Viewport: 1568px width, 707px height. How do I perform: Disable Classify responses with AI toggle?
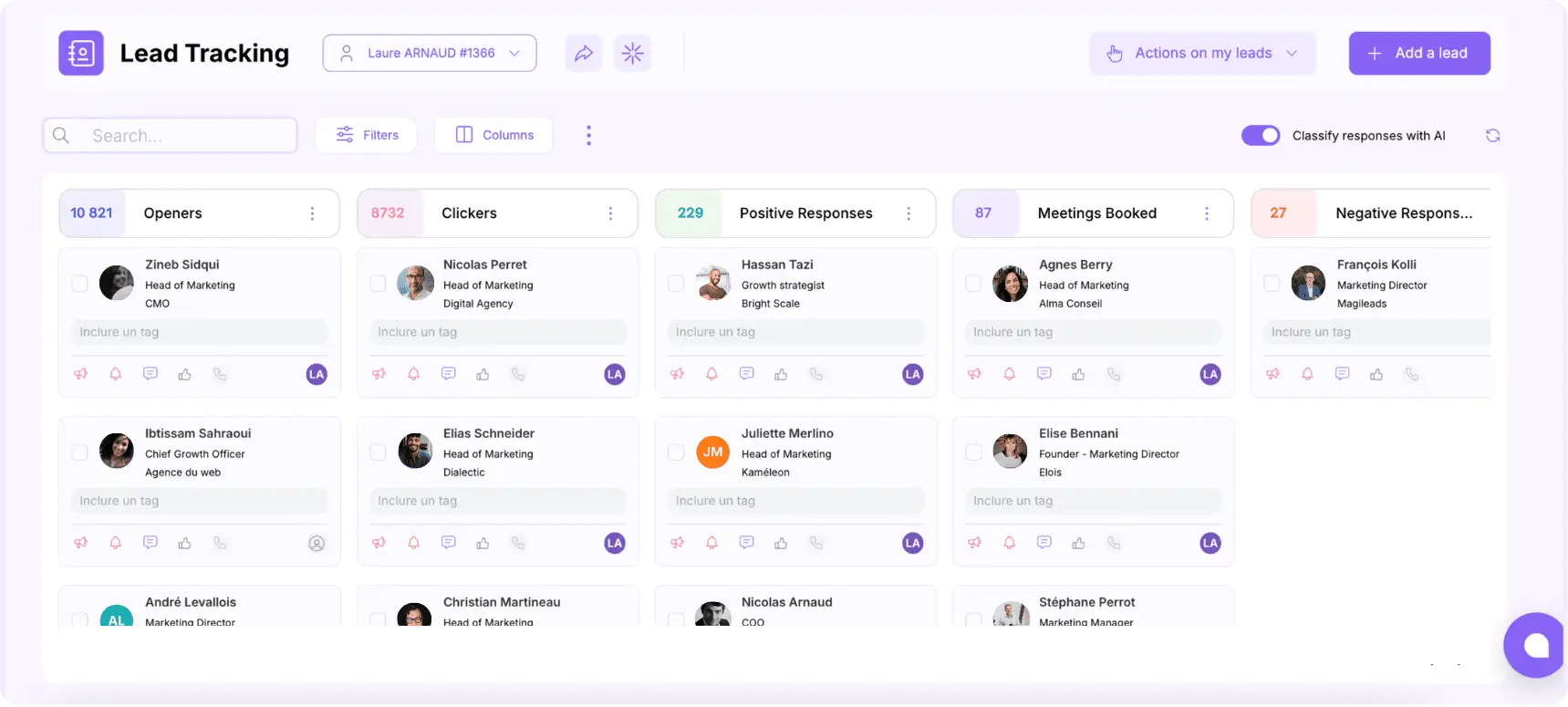(x=1261, y=135)
